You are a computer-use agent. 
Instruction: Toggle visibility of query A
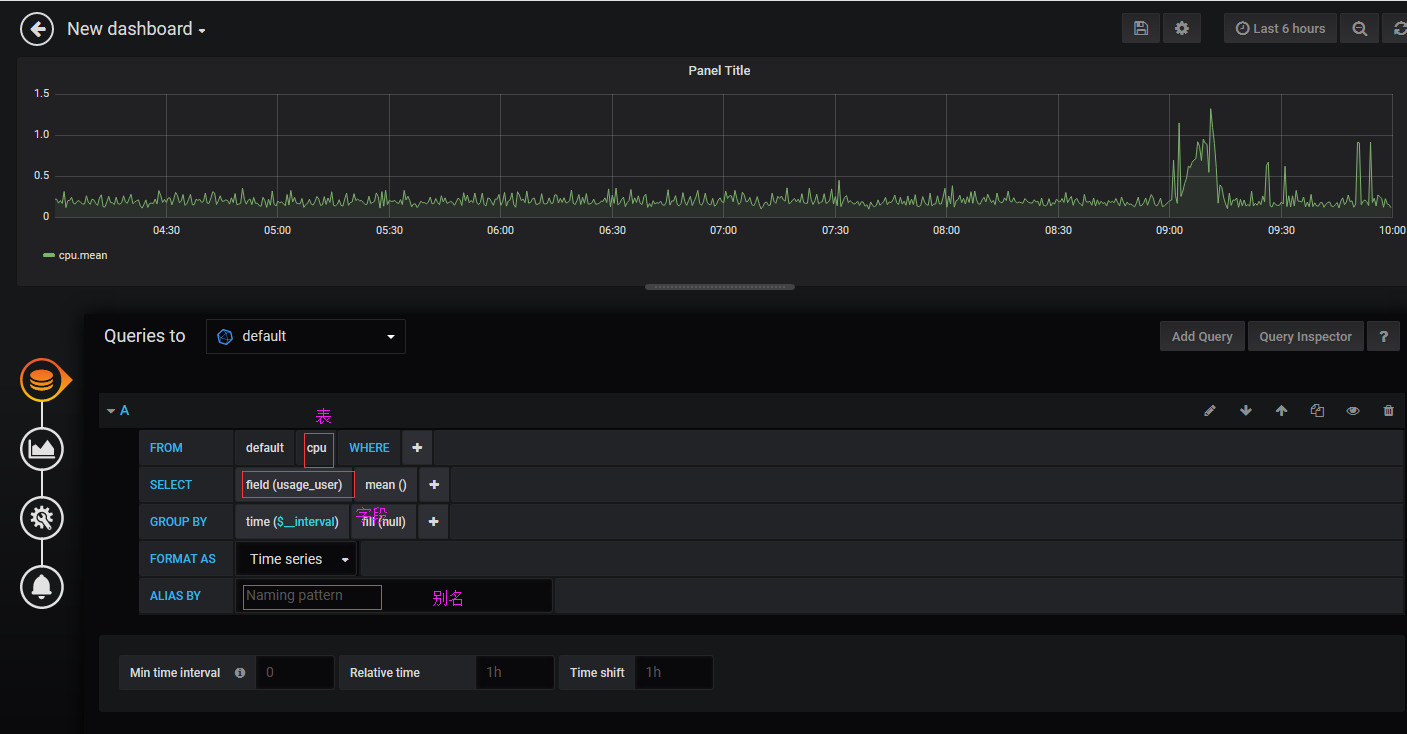point(1353,410)
